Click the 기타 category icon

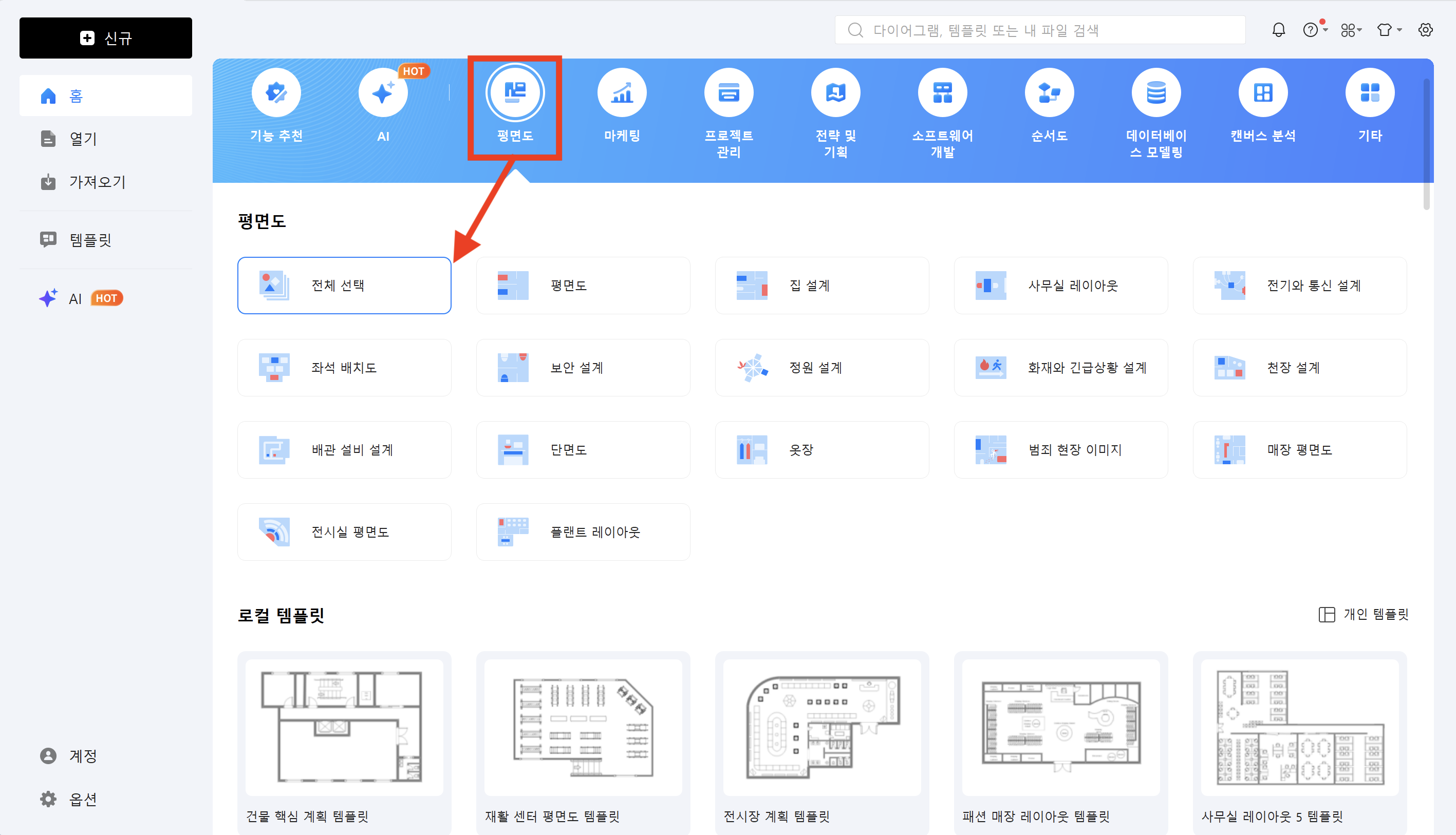1369,92
